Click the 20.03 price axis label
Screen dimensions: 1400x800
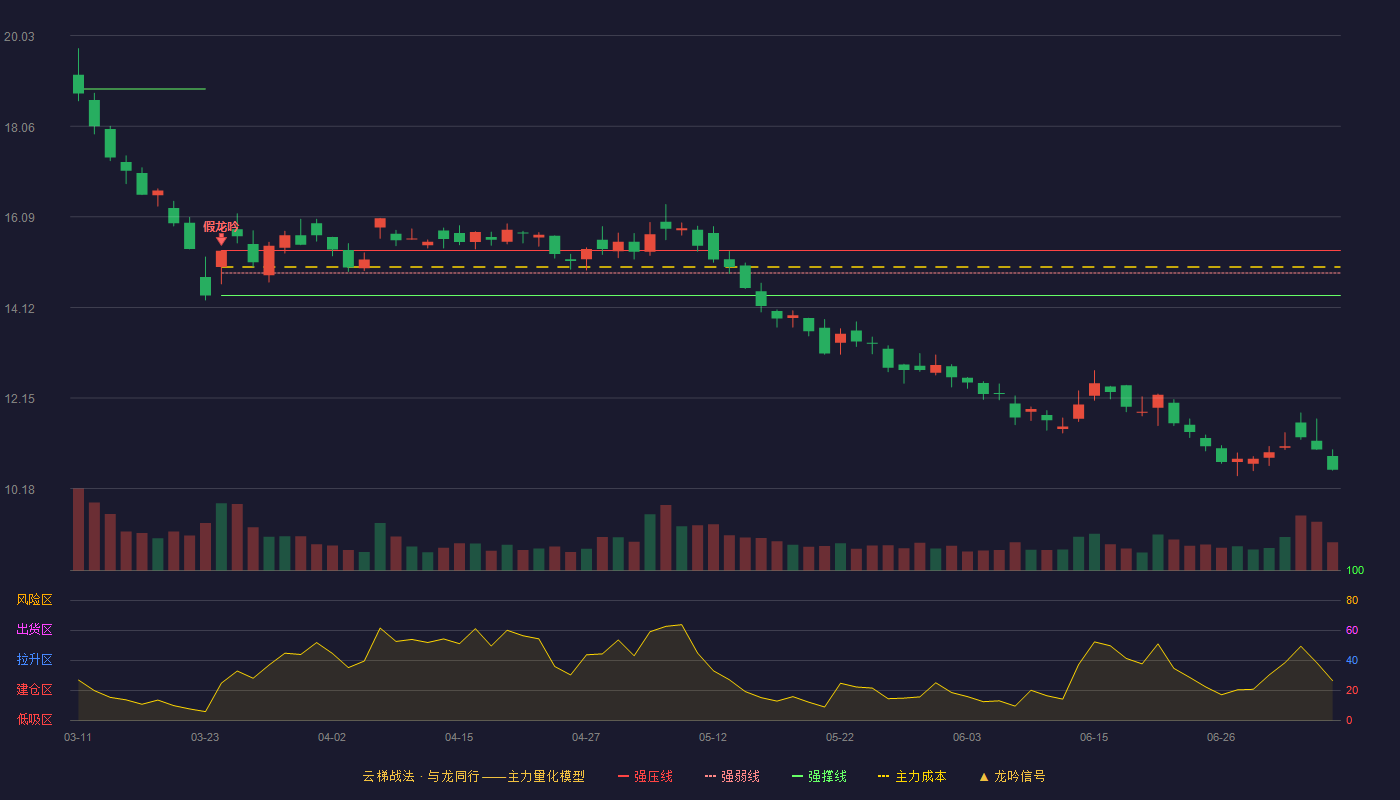tap(19, 37)
